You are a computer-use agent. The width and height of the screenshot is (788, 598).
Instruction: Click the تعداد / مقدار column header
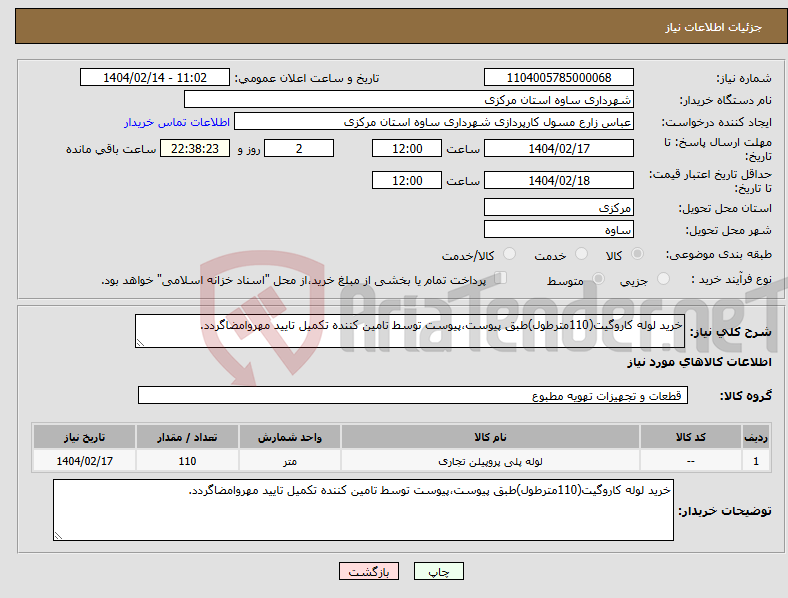187,437
